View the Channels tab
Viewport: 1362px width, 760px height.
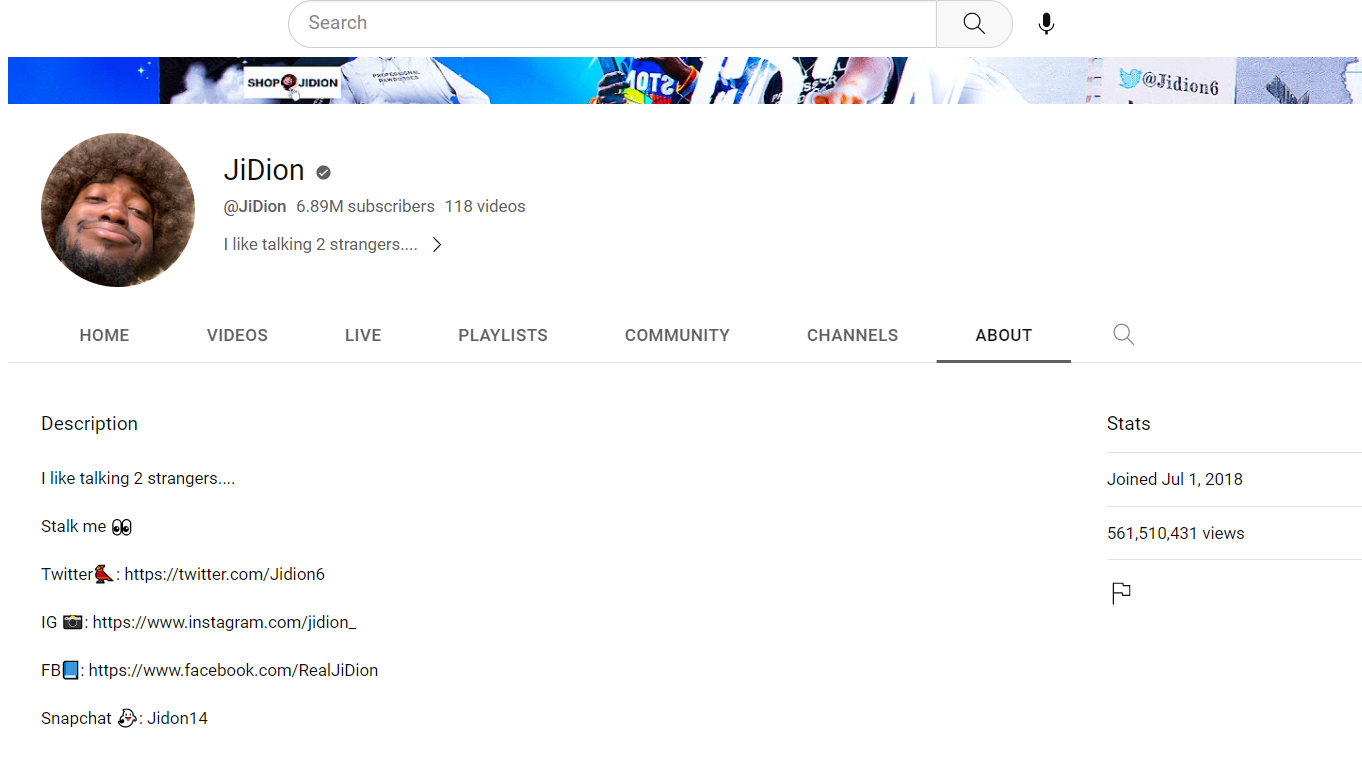point(852,336)
